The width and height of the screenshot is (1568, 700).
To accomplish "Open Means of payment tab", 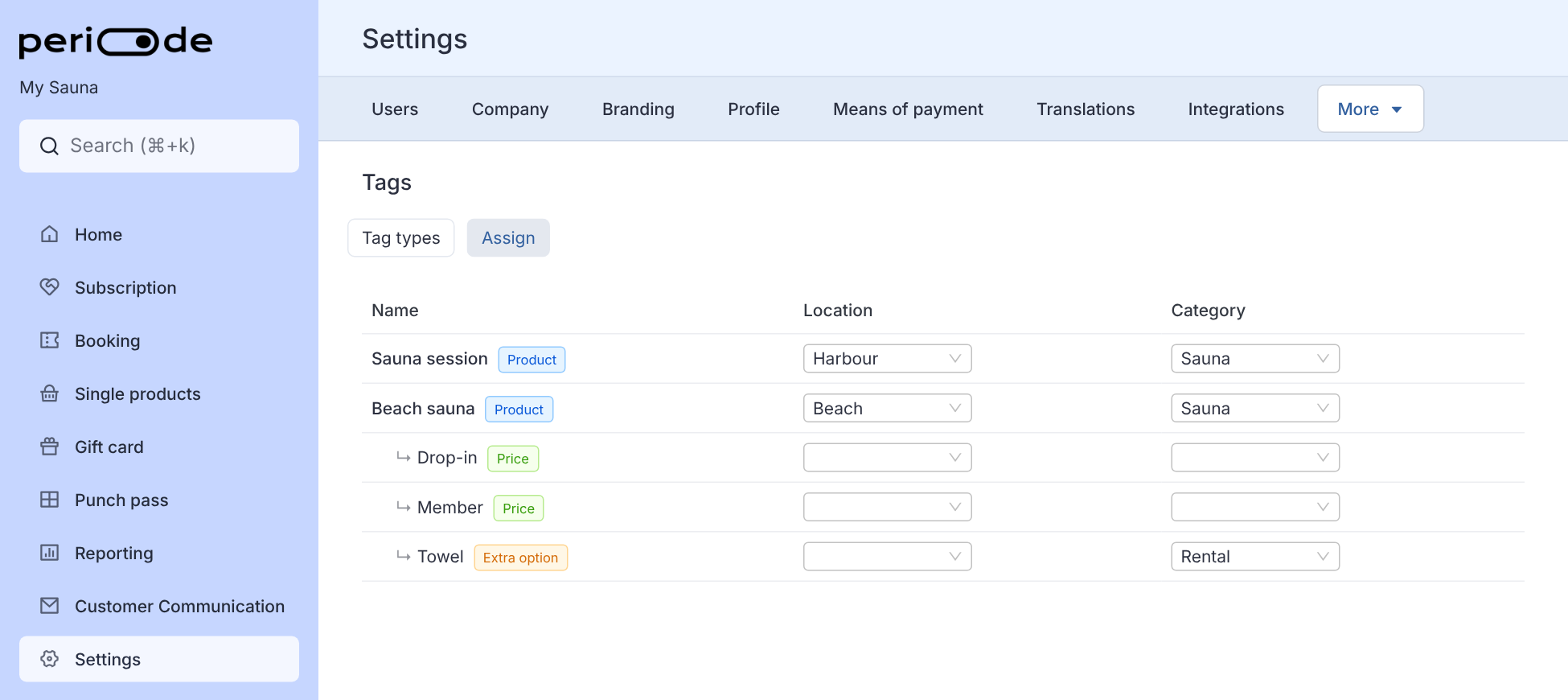I will point(908,109).
